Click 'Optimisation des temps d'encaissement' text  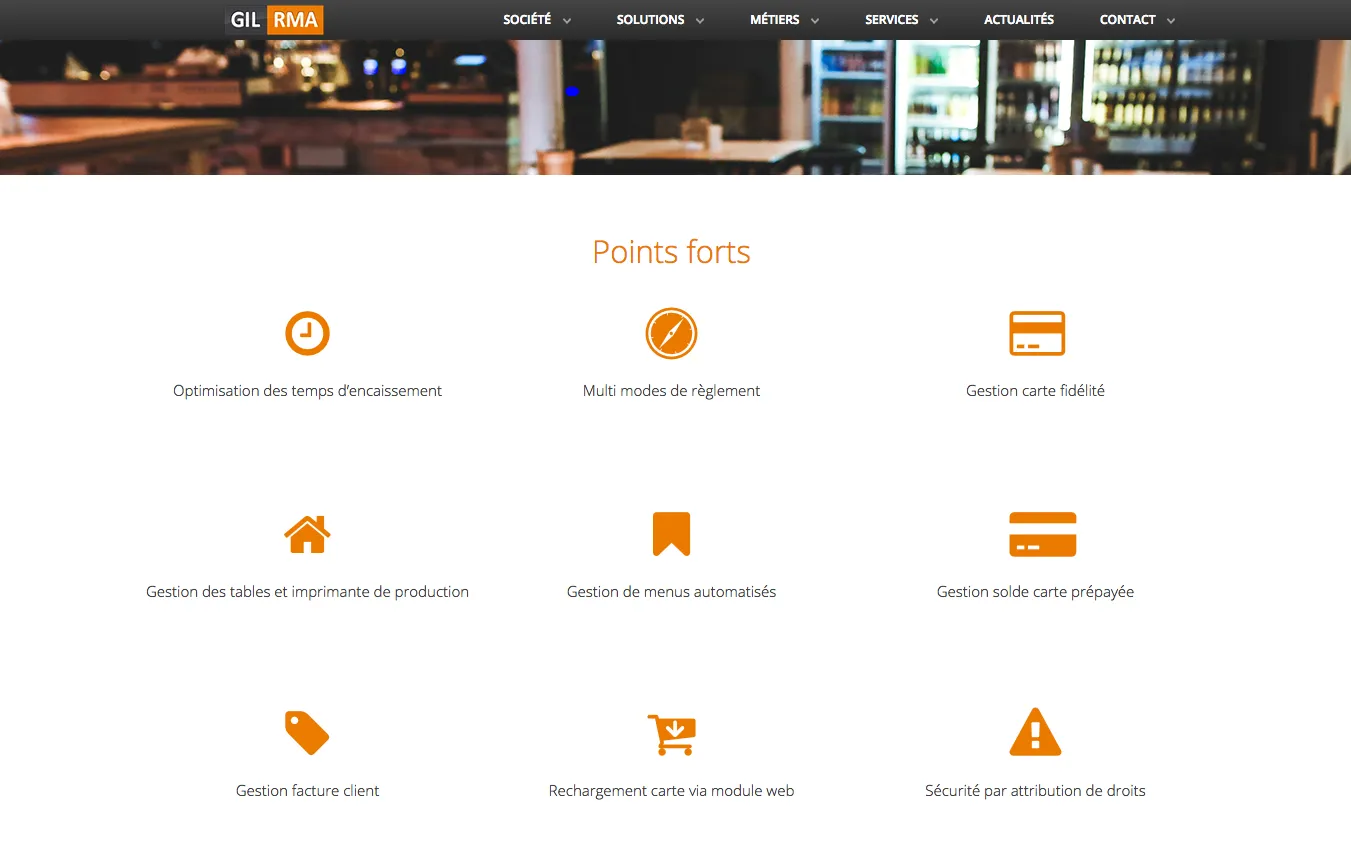point(307,391)
